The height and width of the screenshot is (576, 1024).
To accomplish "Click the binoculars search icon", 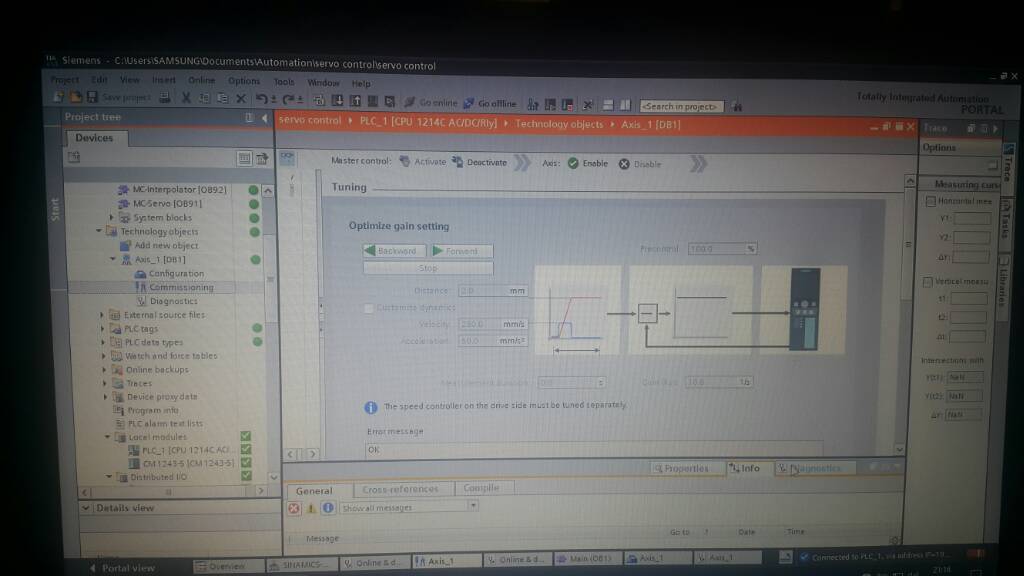I will [737, 106].
